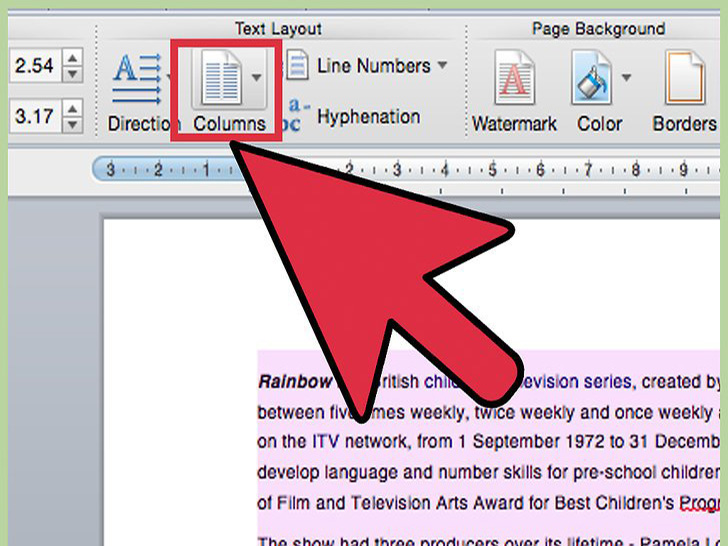
Task: Decrease the 2.54 margin value
Action: point(72,73)
